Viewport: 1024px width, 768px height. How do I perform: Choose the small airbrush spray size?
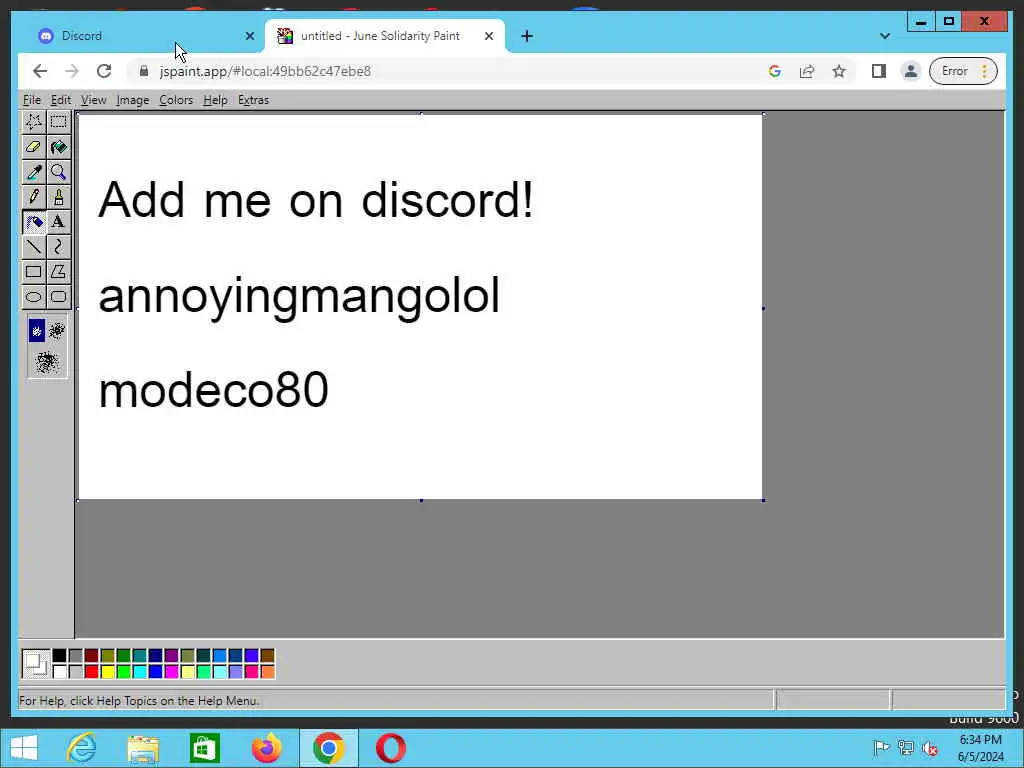(37, 331)
